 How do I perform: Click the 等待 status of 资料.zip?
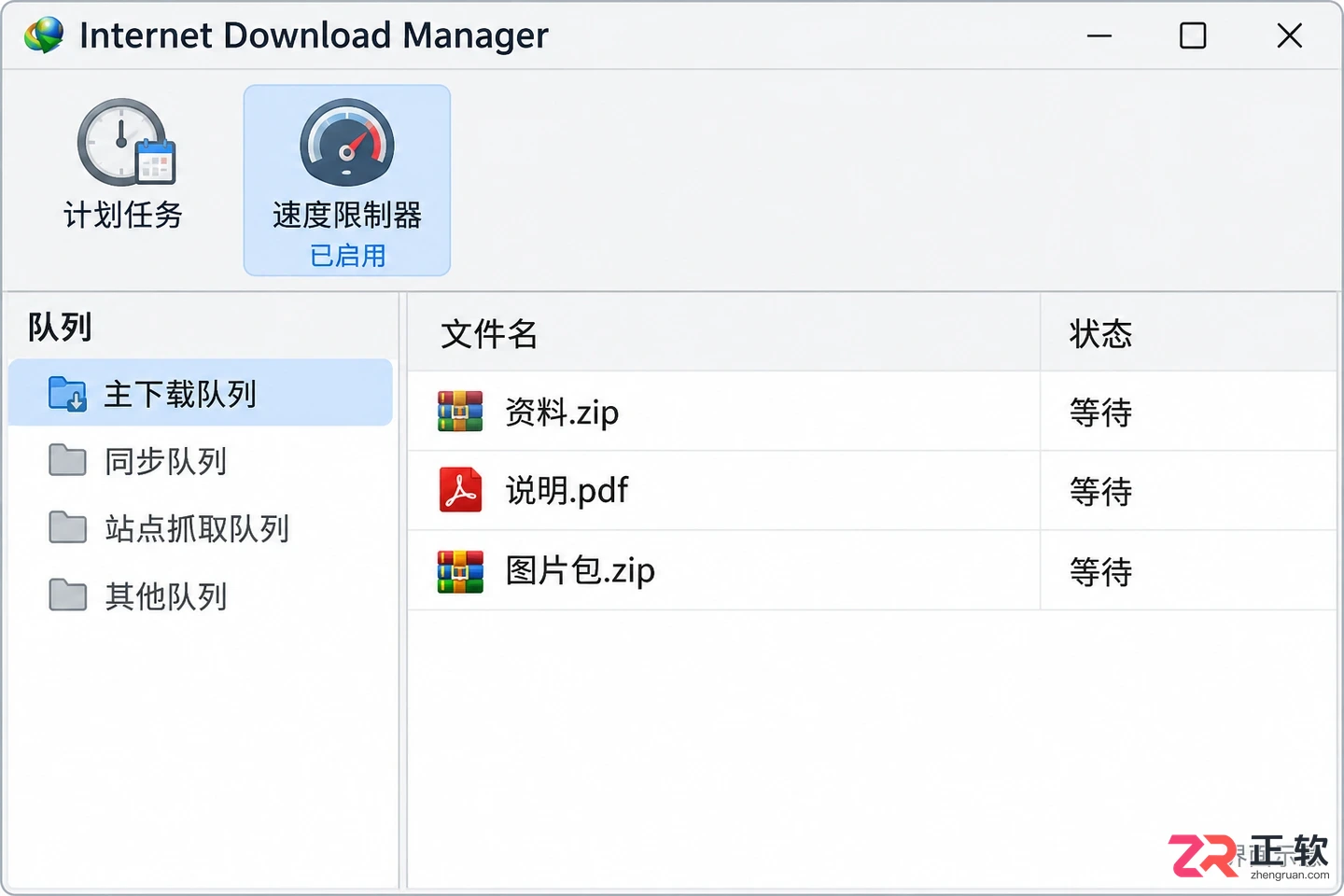tap(1101, 412)
